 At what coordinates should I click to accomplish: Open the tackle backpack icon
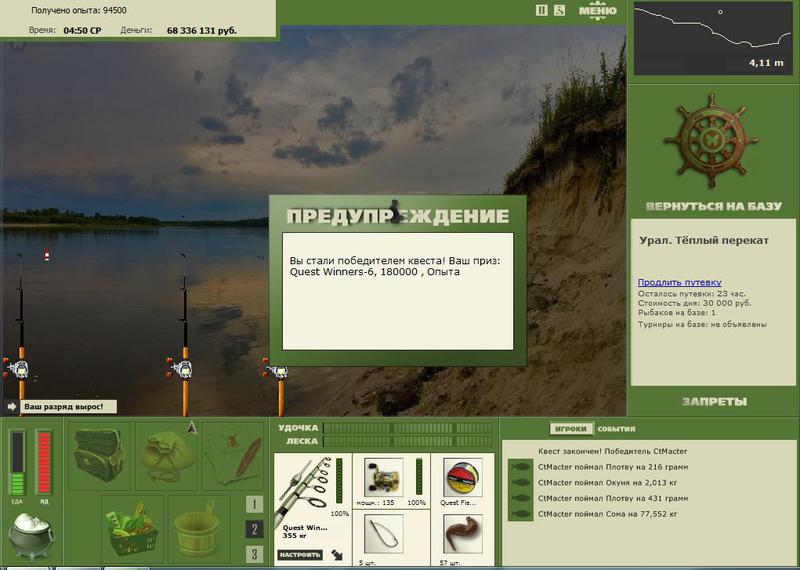98,455
